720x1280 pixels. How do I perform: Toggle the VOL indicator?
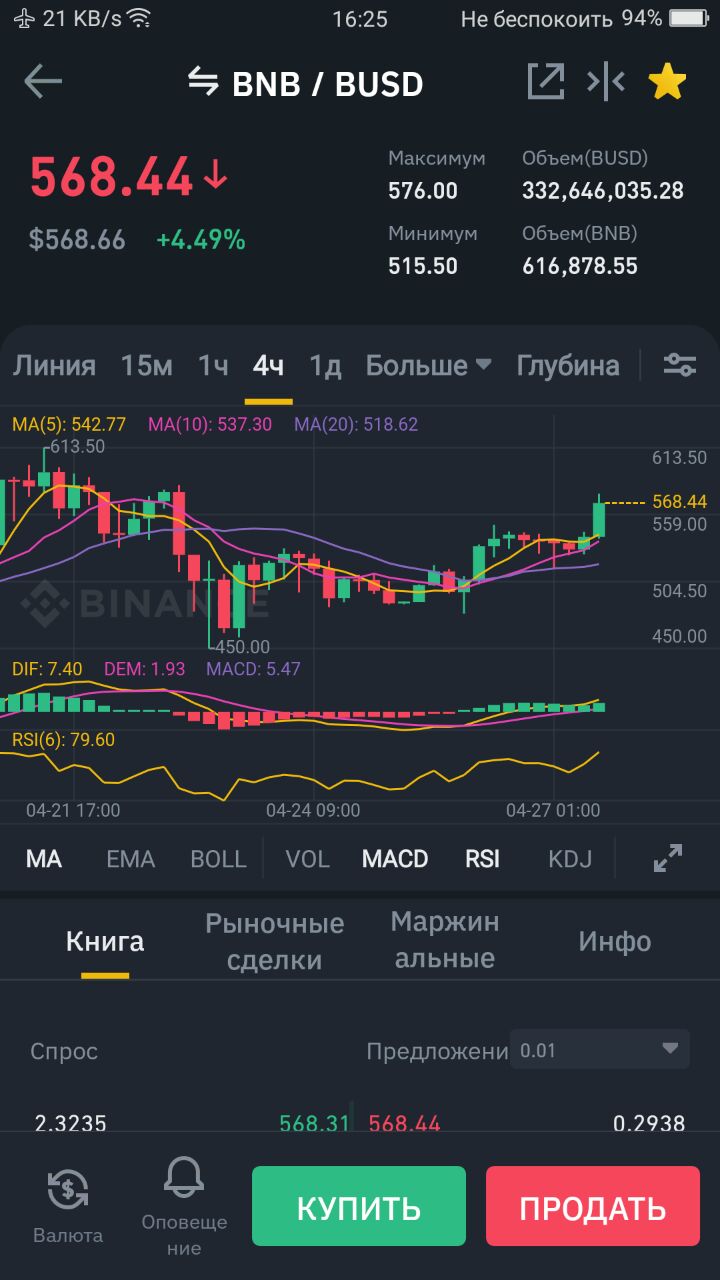pyautogui.click(x=307, y=859)
